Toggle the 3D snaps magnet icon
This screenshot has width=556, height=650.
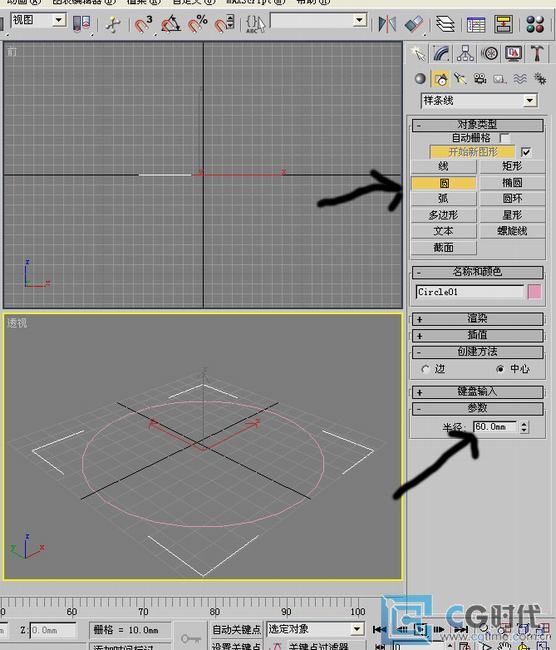point(143,24)
